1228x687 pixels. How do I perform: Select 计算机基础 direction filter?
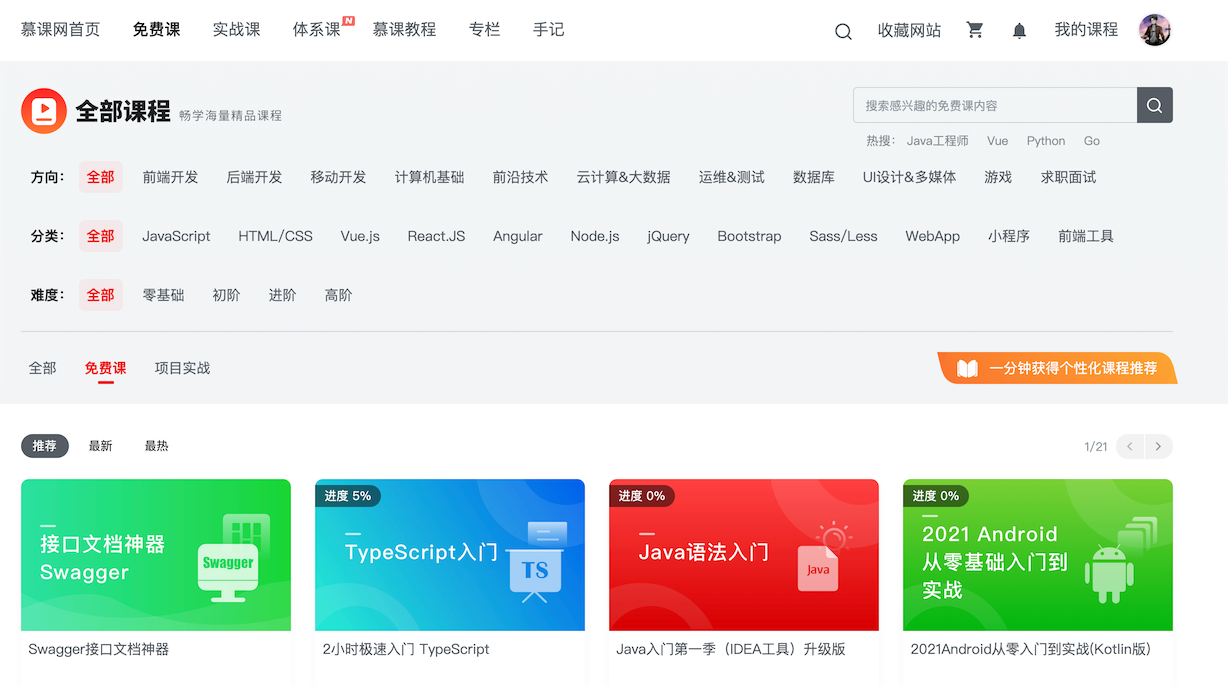430,177
